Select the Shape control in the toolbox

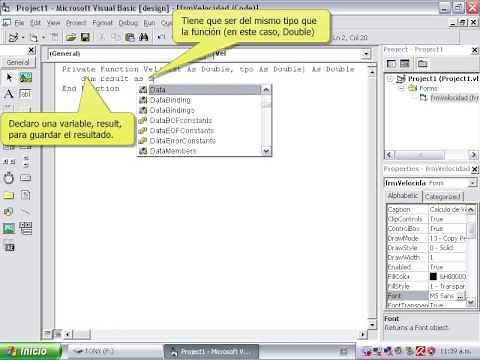[9, 212]
